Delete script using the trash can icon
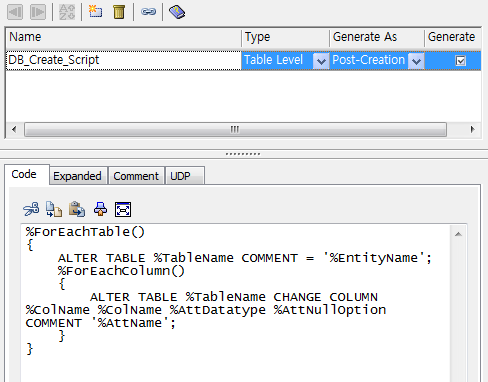488x382 pixels. 119,12
